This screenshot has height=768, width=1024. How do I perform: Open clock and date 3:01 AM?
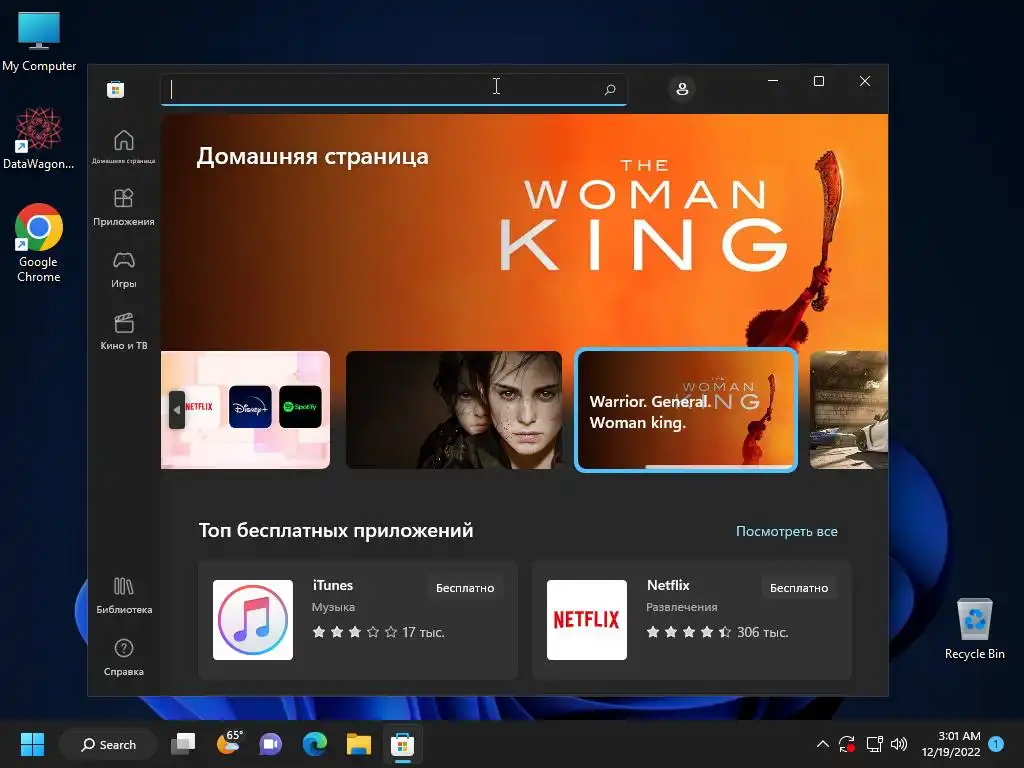pyautogui.click(x=951, y=744)
